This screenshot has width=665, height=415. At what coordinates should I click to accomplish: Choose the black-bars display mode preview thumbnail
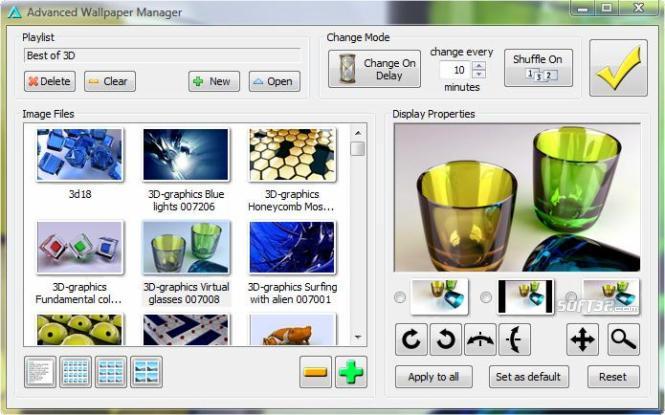525,297
